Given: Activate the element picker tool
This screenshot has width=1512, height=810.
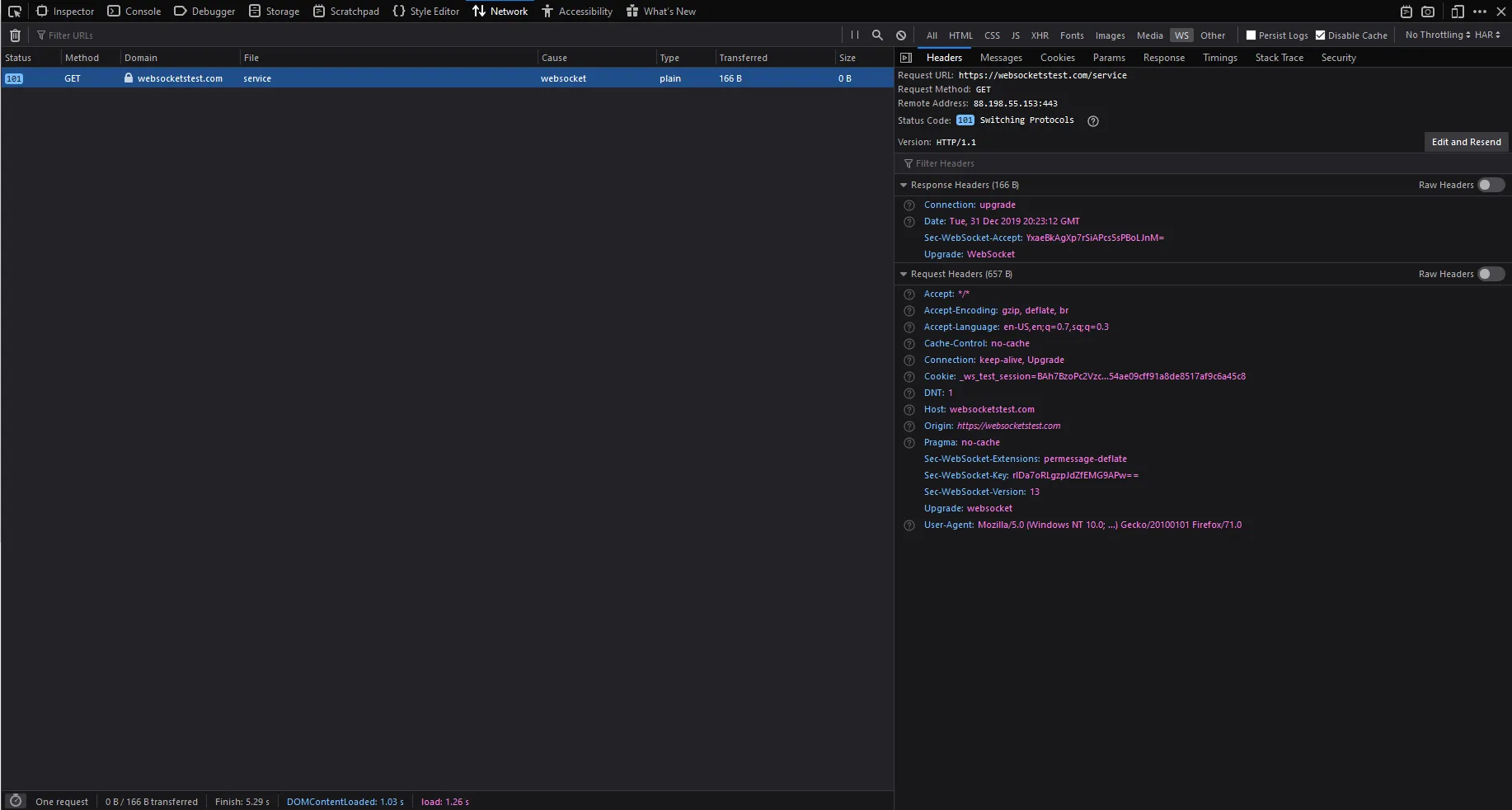Looking at the screenshot, I should pos(15,12).
